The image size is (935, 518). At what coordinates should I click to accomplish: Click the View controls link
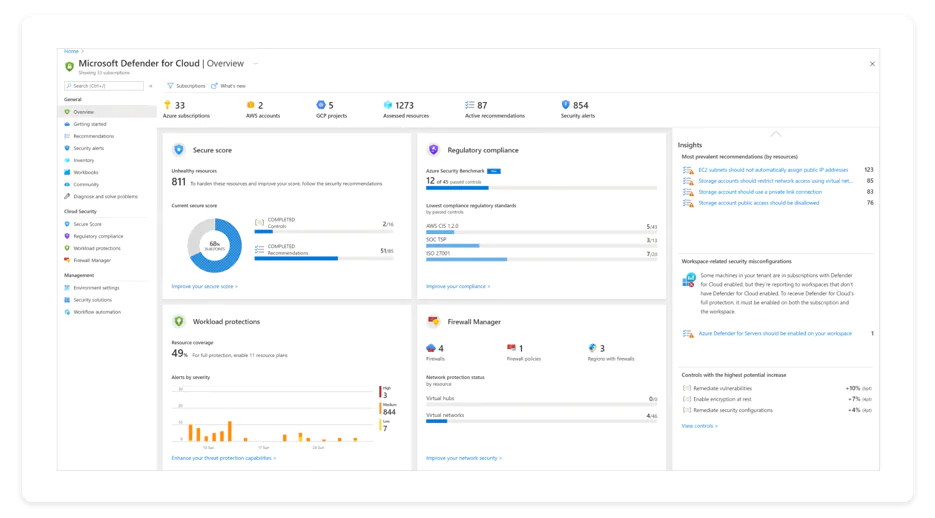pos(699,426)
